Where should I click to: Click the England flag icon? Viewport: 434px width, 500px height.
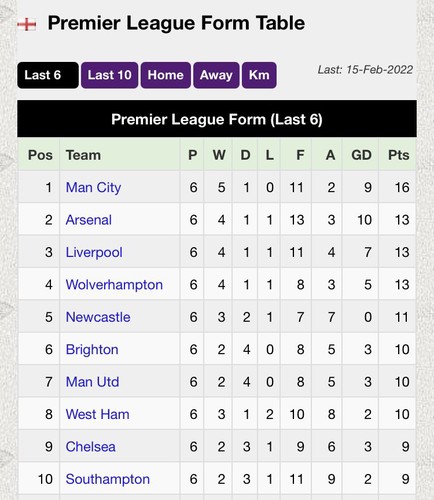27,24
